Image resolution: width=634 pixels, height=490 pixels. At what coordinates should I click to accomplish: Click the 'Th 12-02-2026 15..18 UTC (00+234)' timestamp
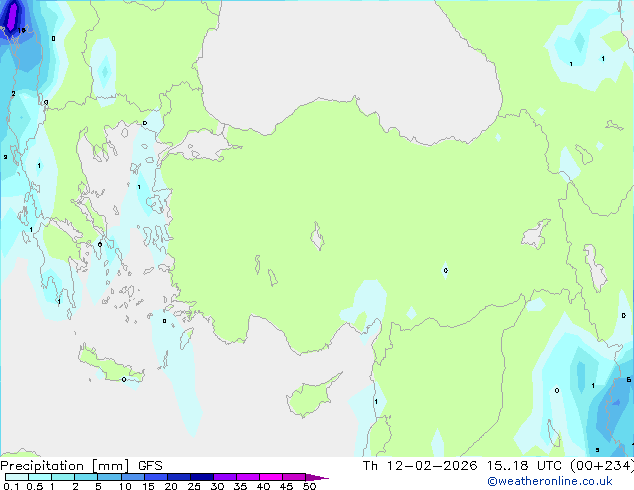498,466
